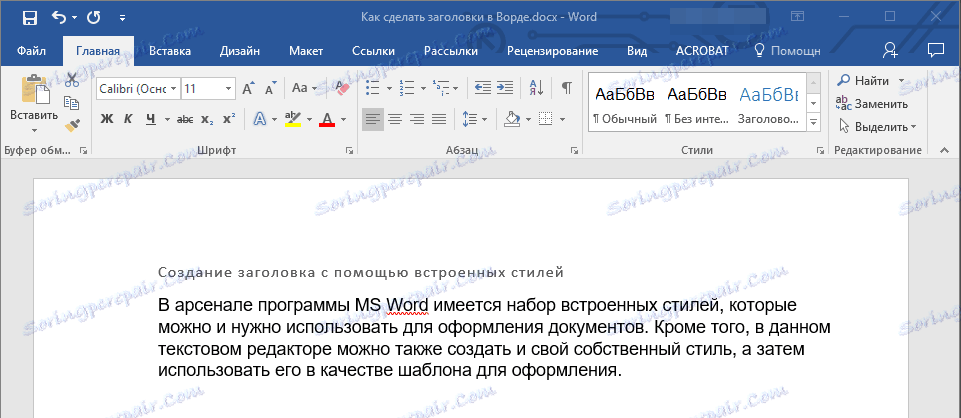This screenshot has width=961, height=418.
Task: Toggle bold Ж formatting
Action: tap(107, 119)
